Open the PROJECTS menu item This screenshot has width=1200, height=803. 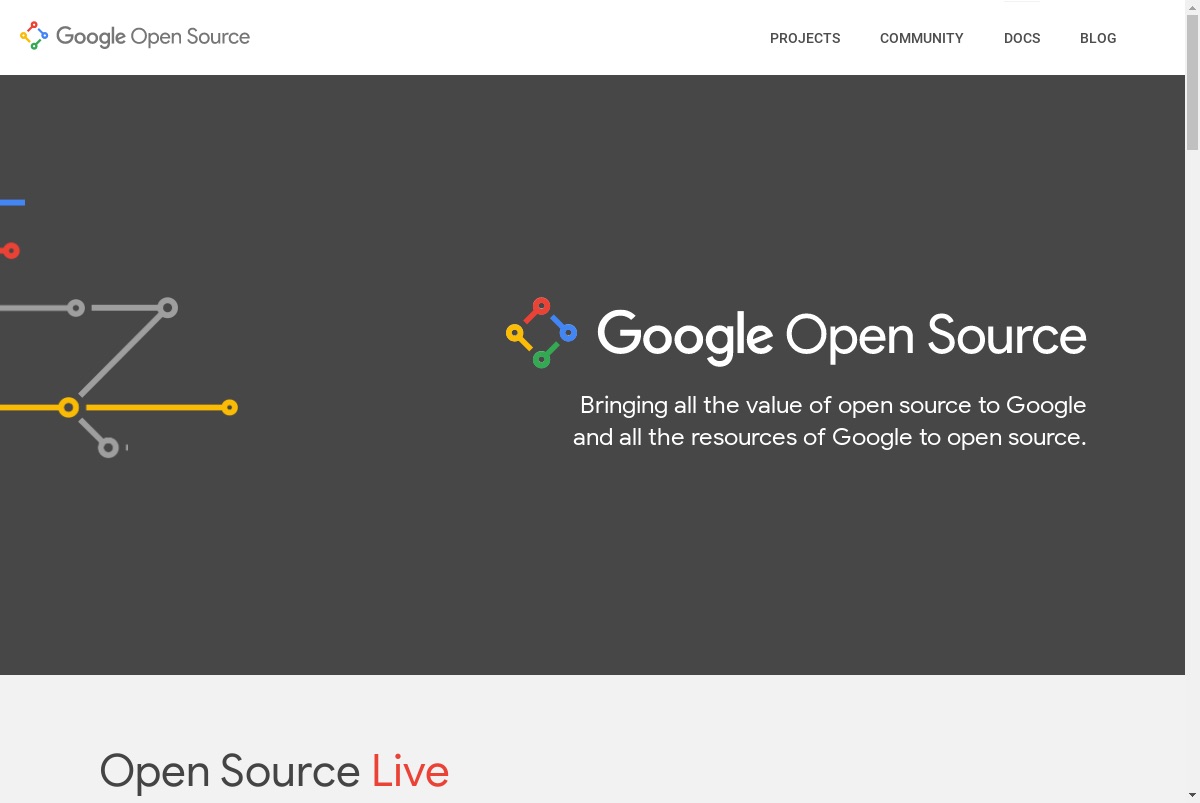[x=805, y=38]
